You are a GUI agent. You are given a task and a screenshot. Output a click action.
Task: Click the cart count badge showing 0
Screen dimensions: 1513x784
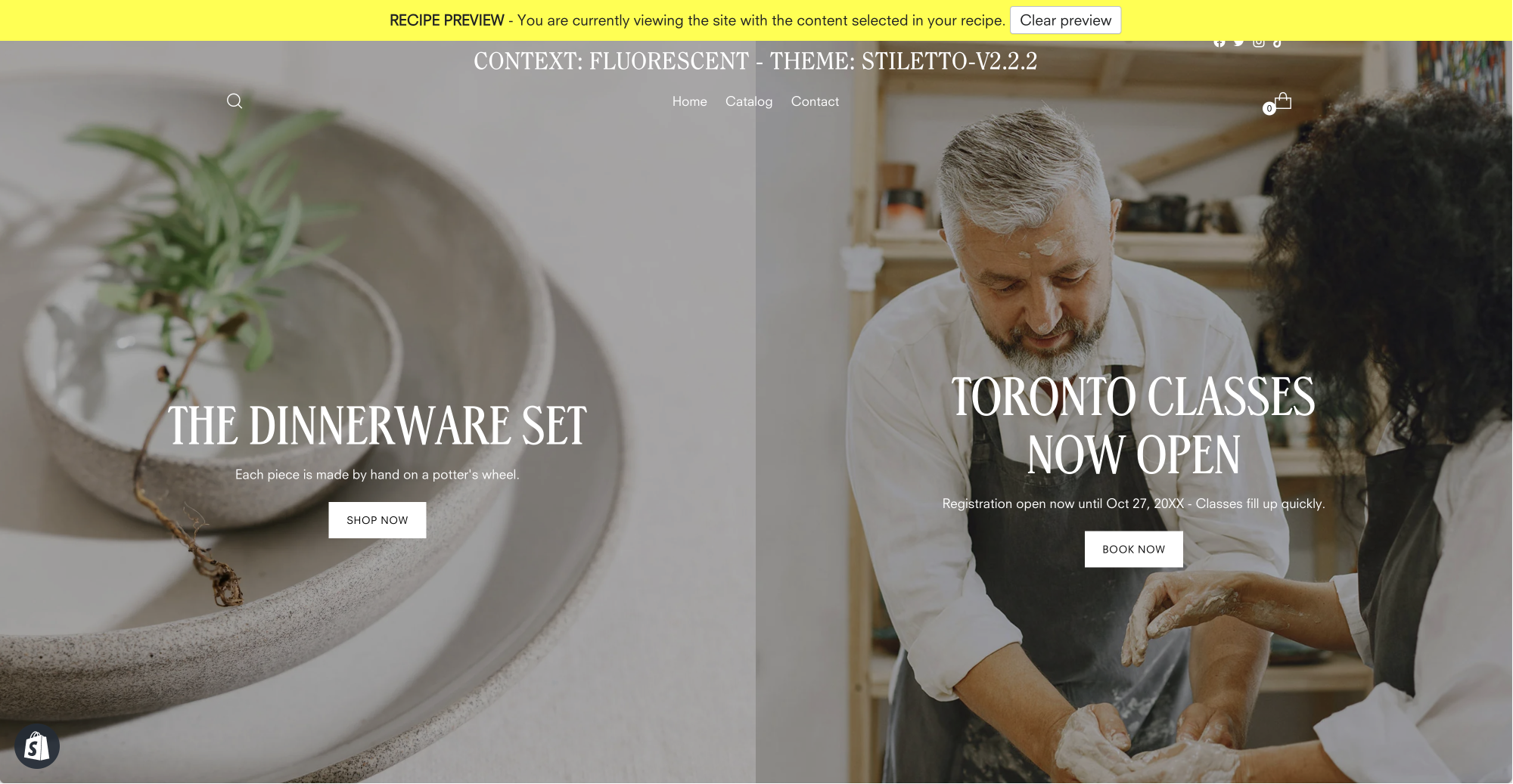tap(1269, 109)
